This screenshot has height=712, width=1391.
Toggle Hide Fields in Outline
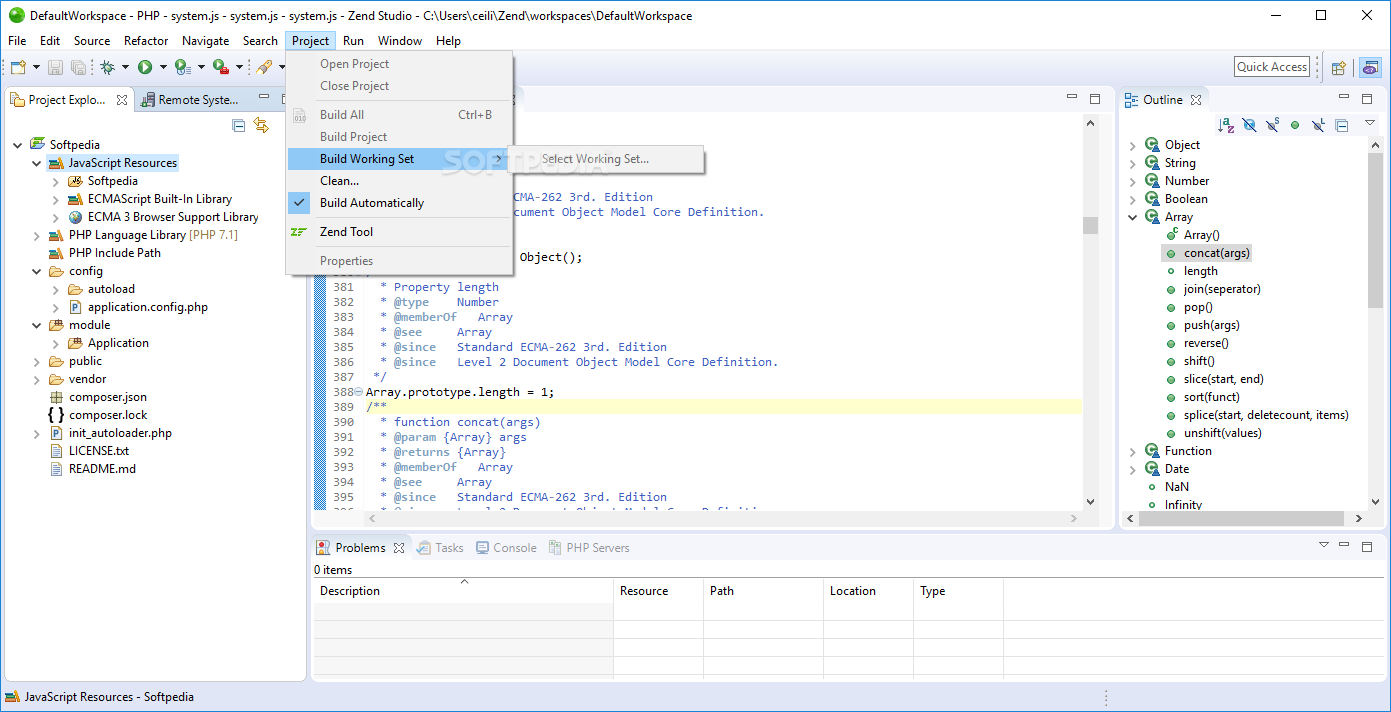click(x=1249, y=125)
